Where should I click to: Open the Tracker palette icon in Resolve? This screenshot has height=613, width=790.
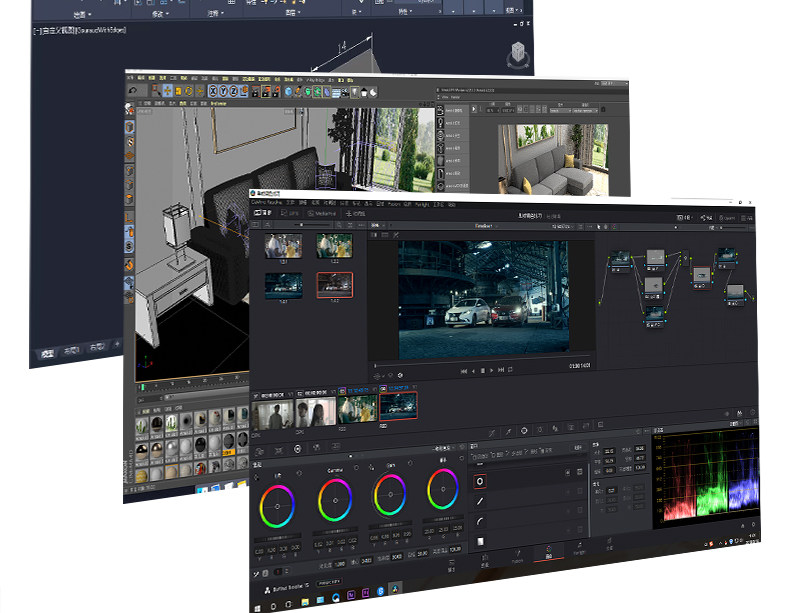point(540,429)
